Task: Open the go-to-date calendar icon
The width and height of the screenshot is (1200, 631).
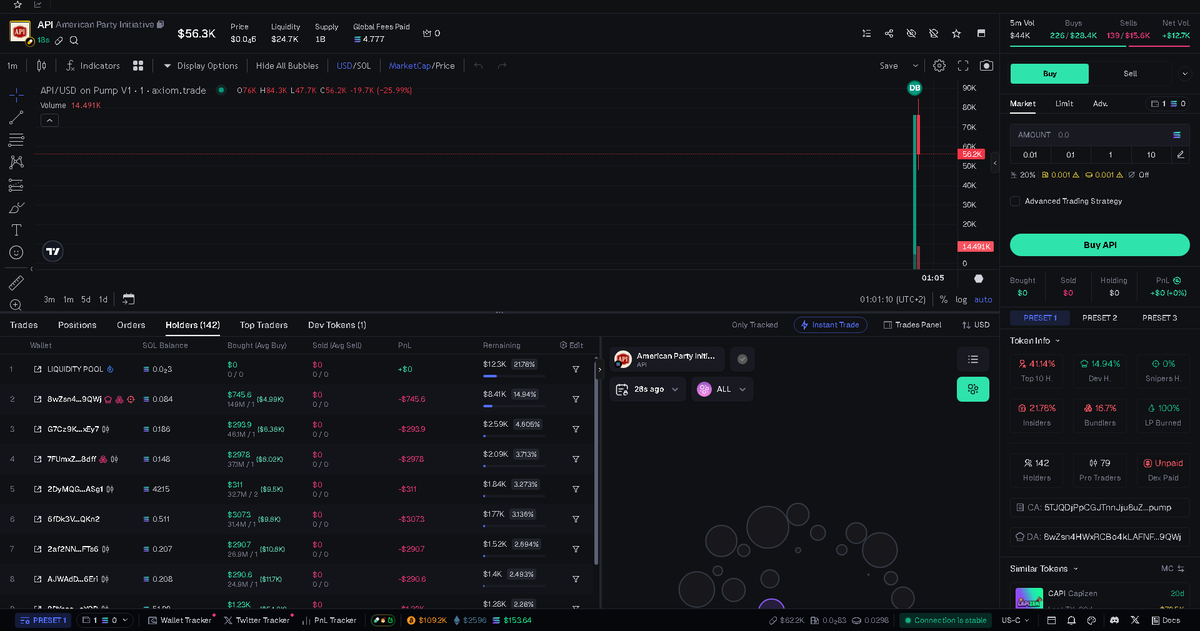Action: point(128,299)
